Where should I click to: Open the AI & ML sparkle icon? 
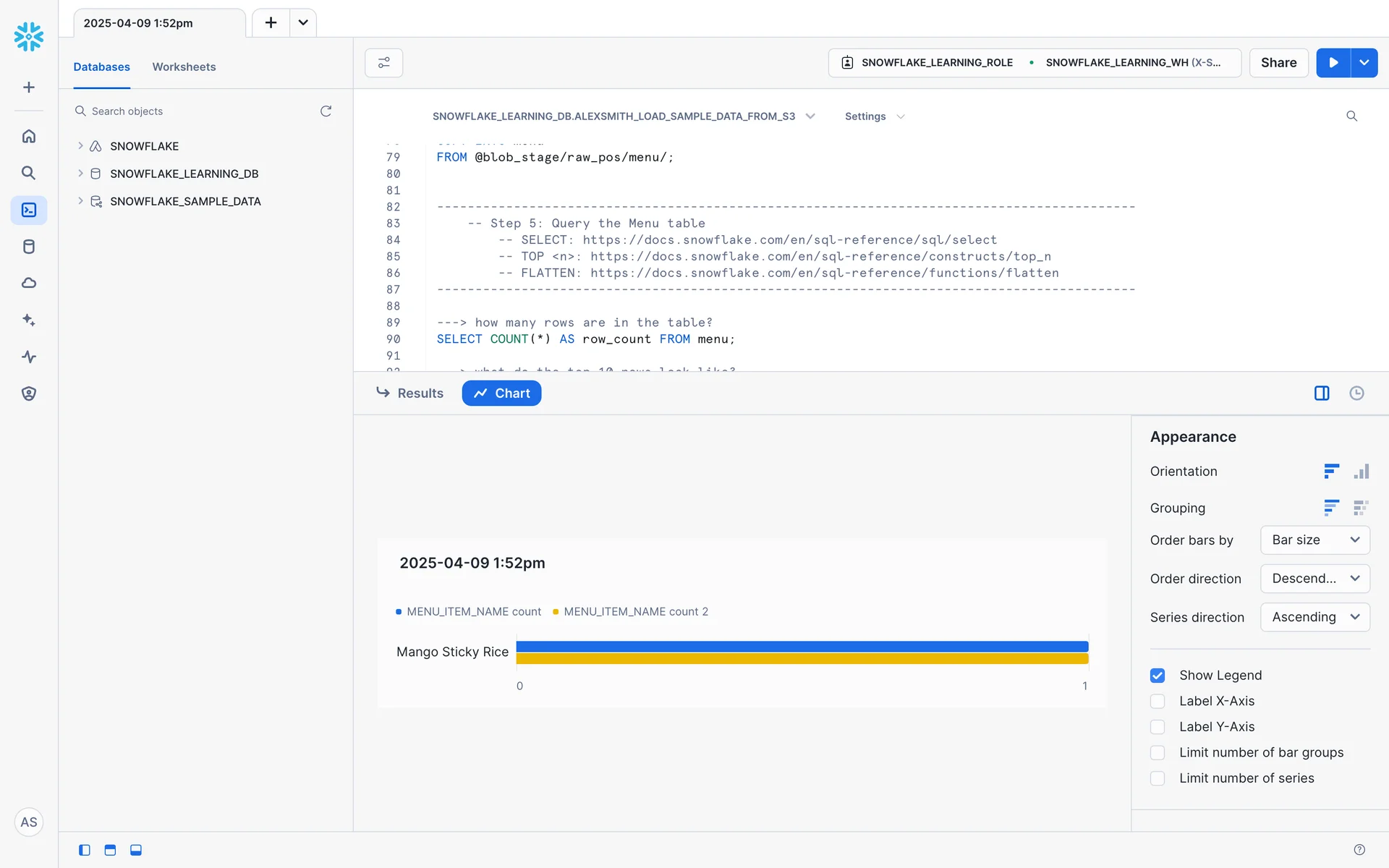click(x=29, y=320)
